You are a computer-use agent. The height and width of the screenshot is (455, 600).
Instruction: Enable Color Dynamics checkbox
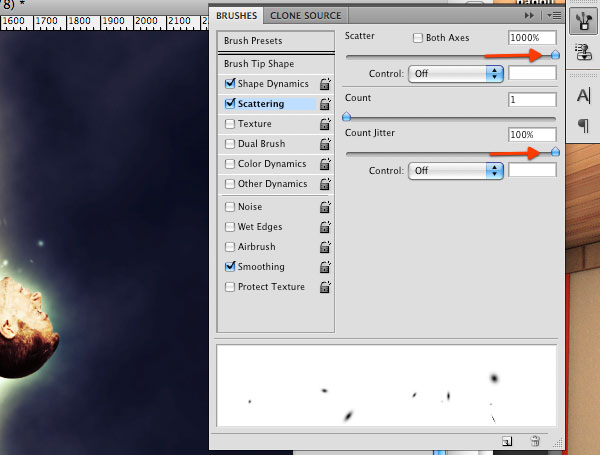pos(230,164)
